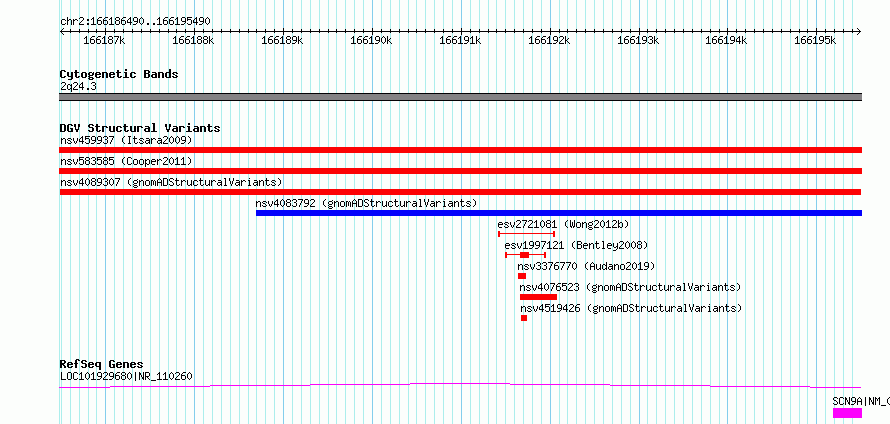Click the blue nsv4083792 variant bar

click(x=559, y=213)
